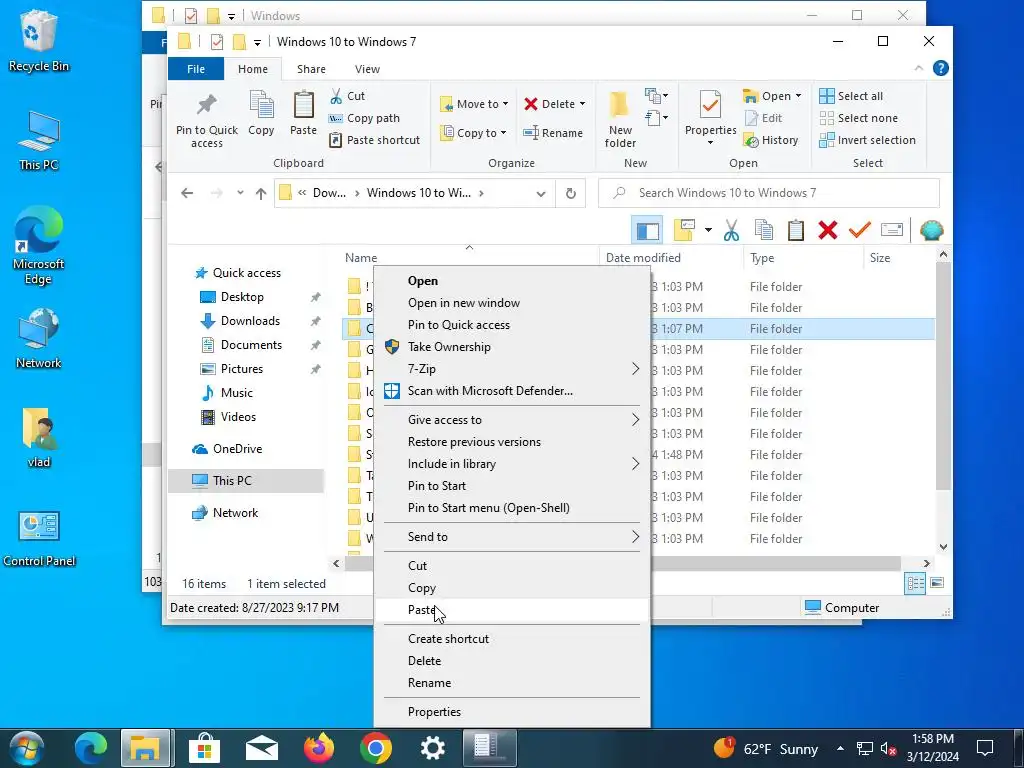The height and width of the screenshot is (768, 1024).
Task: Open Firefox from the taskbar
Action: click(319, 747)
